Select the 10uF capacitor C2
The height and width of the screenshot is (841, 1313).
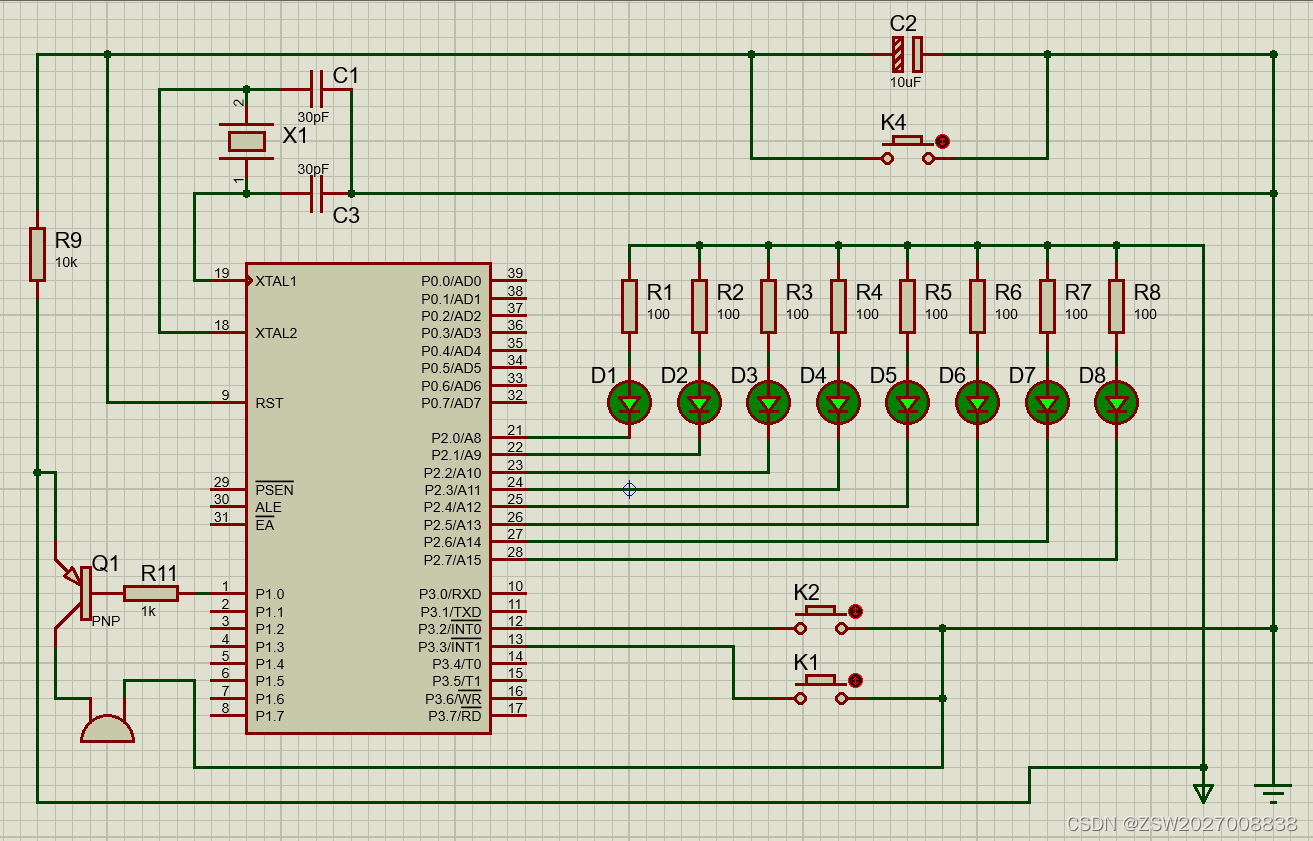click(906, 54)
